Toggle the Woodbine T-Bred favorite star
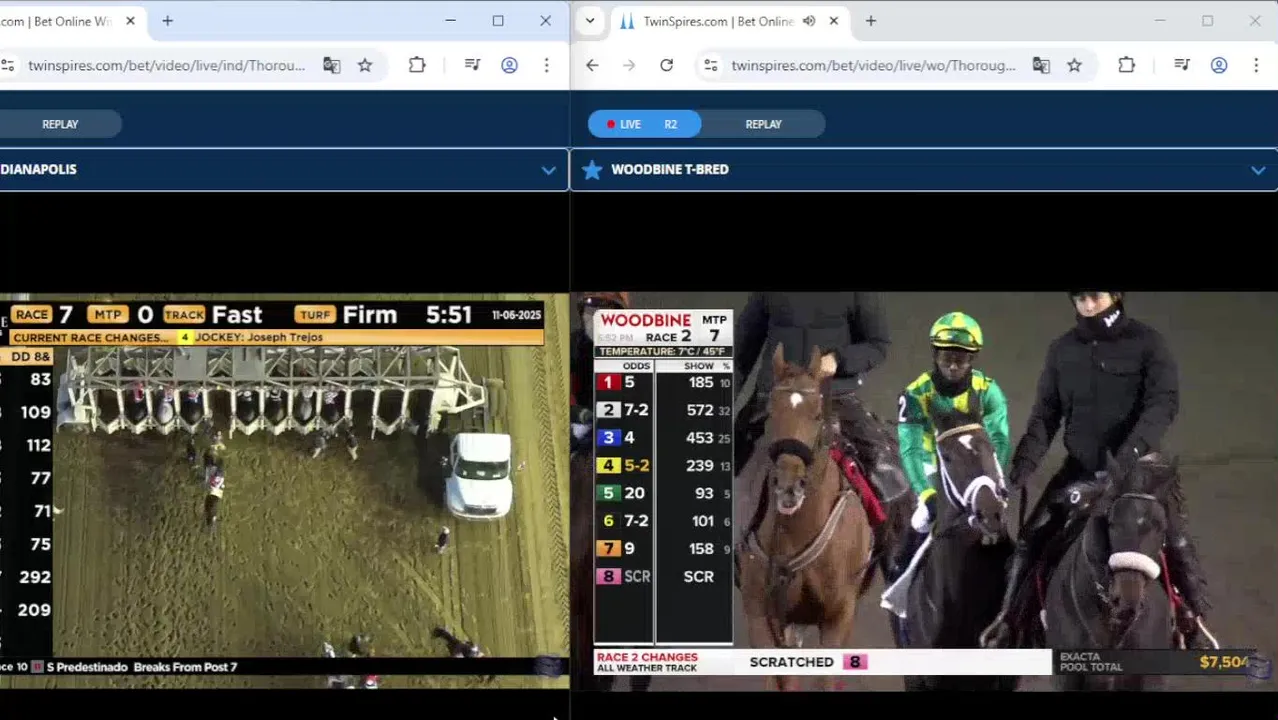Viewport: 1278px width, 720px height. pos(592,170)
